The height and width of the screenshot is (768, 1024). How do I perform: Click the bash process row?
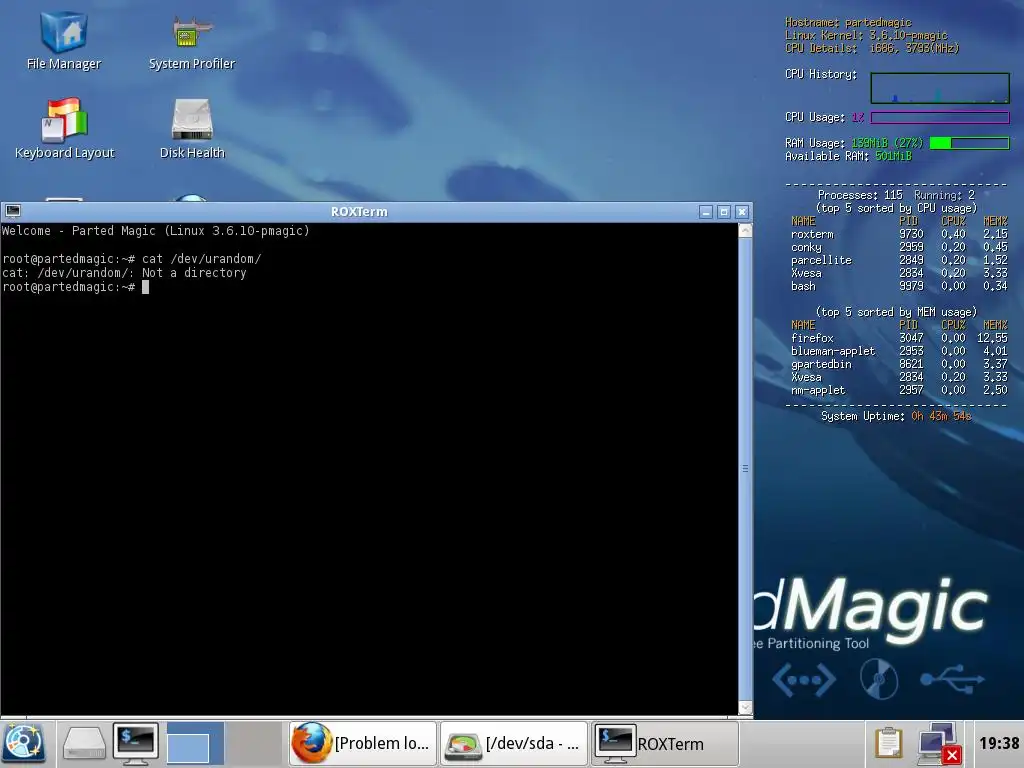[899, 286]
